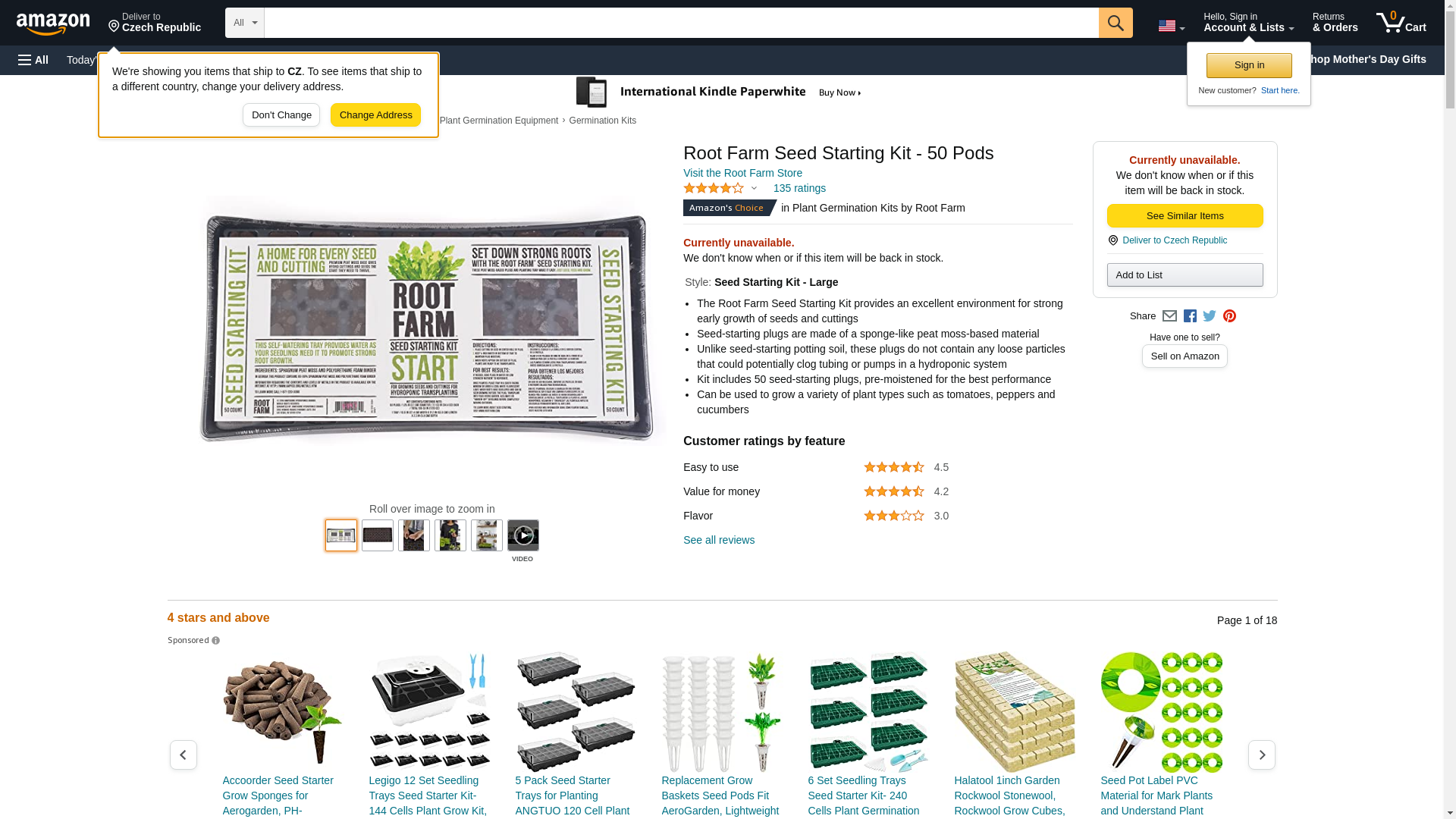Click the Change Address button
The height and width of the screenshot is (819, 1456).
click(375, 115)
